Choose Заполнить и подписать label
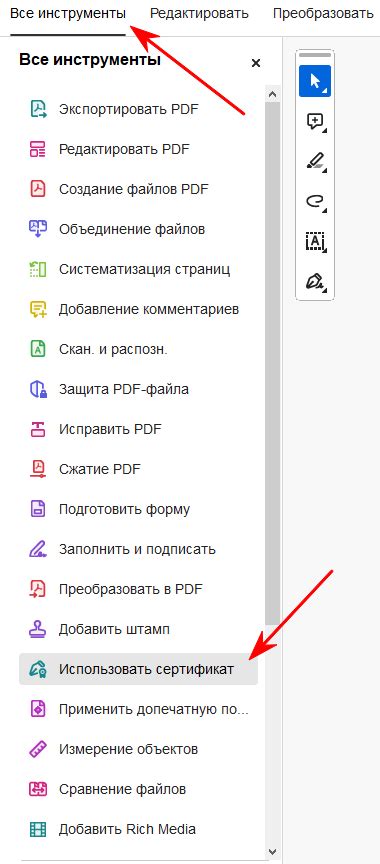Screen dimensions: 380x864 pos(138,549)
